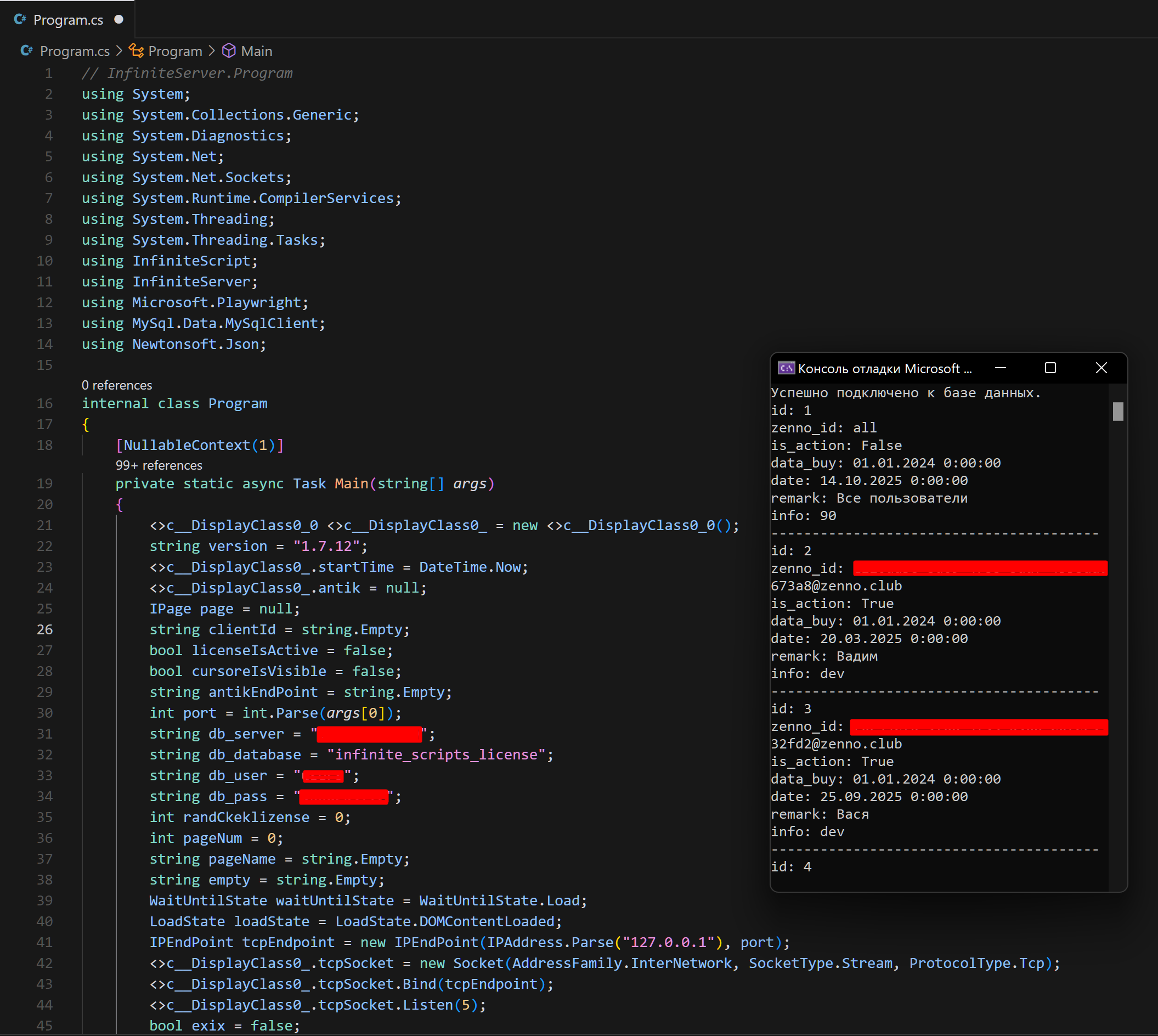Close the Microsoft debug console window
The height and width of the screenshot is (1036, 1158).
point(1101,368)
